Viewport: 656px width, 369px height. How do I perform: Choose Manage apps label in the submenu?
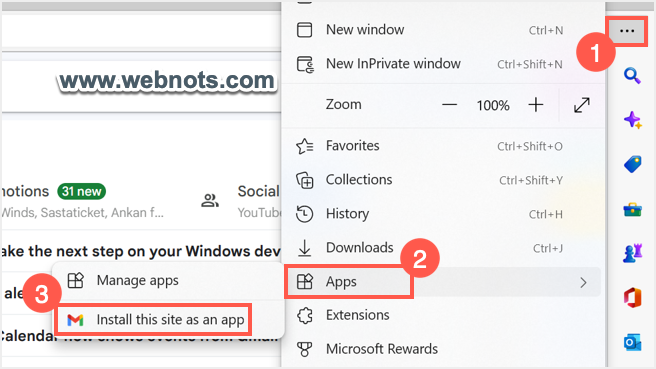coord(138,281)
